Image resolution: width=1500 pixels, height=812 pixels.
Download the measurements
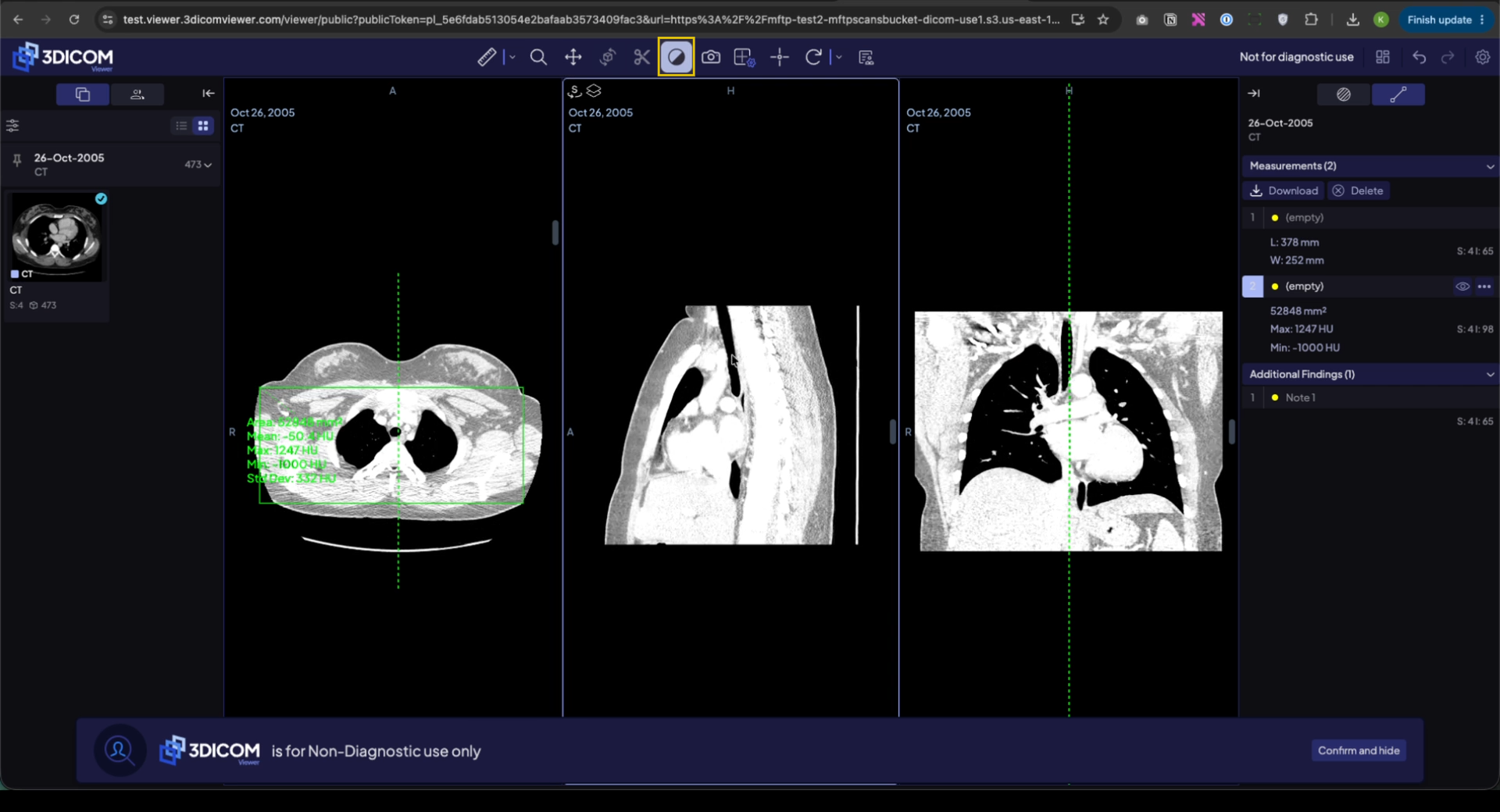tap(1284, 191)
